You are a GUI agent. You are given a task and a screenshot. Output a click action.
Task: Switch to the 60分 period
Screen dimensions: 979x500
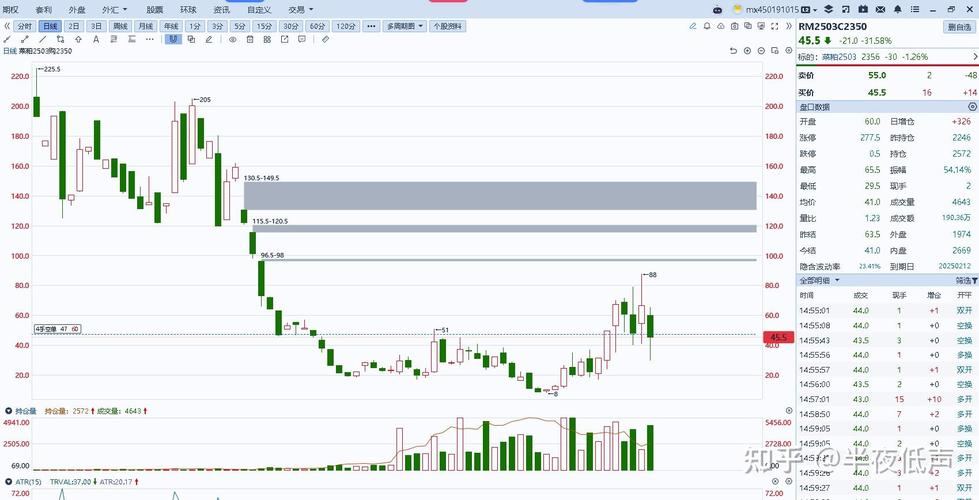click(317, 26)
